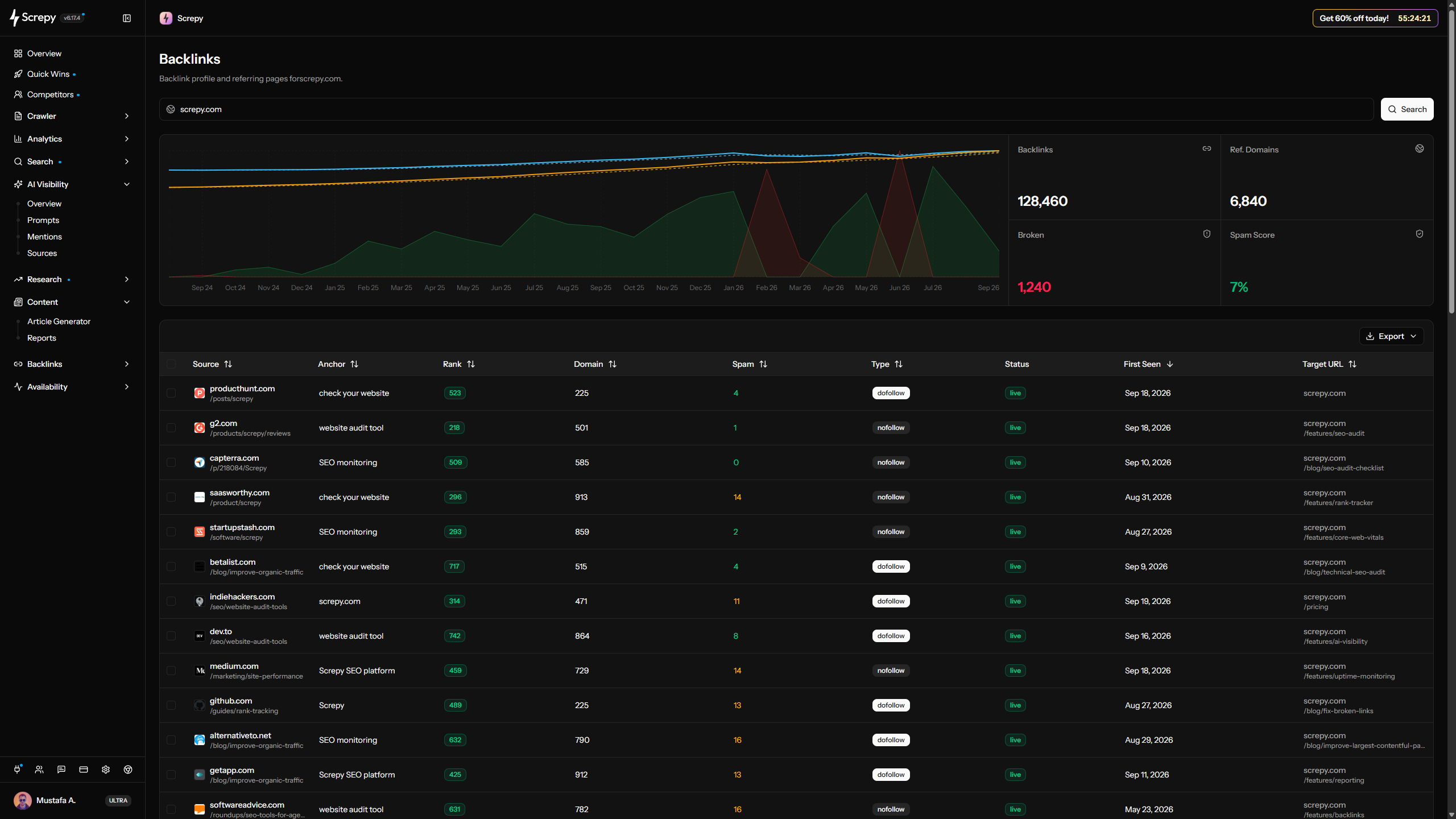This screenshot has width=1456, height=819.
Task: Open the producthunt.com source link
Action: pos(242,388)
